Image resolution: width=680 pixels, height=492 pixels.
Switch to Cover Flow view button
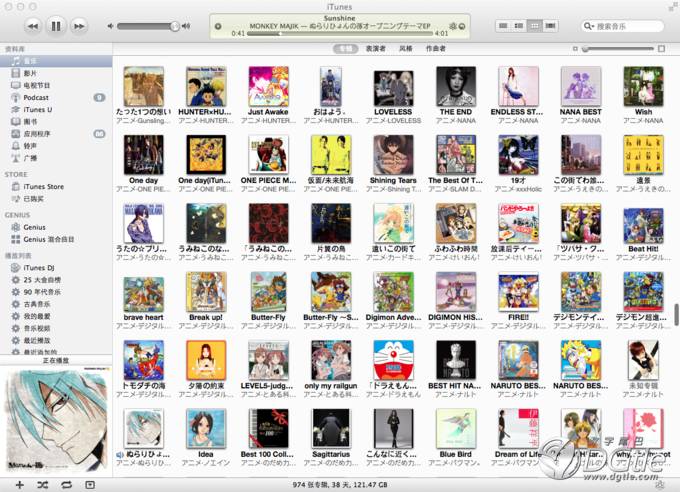pyautogui.click(x=550, y=26)
